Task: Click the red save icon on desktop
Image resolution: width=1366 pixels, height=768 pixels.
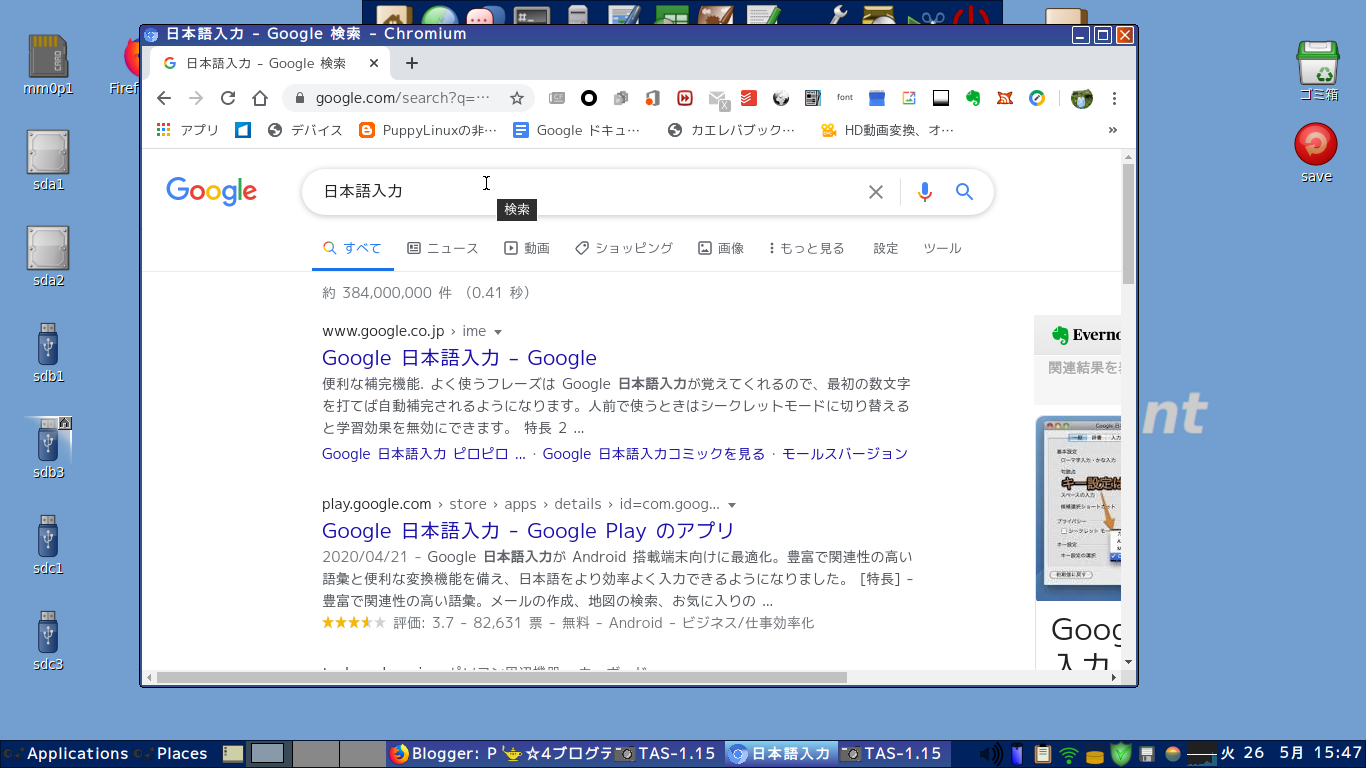Action: click(1316, 153)
